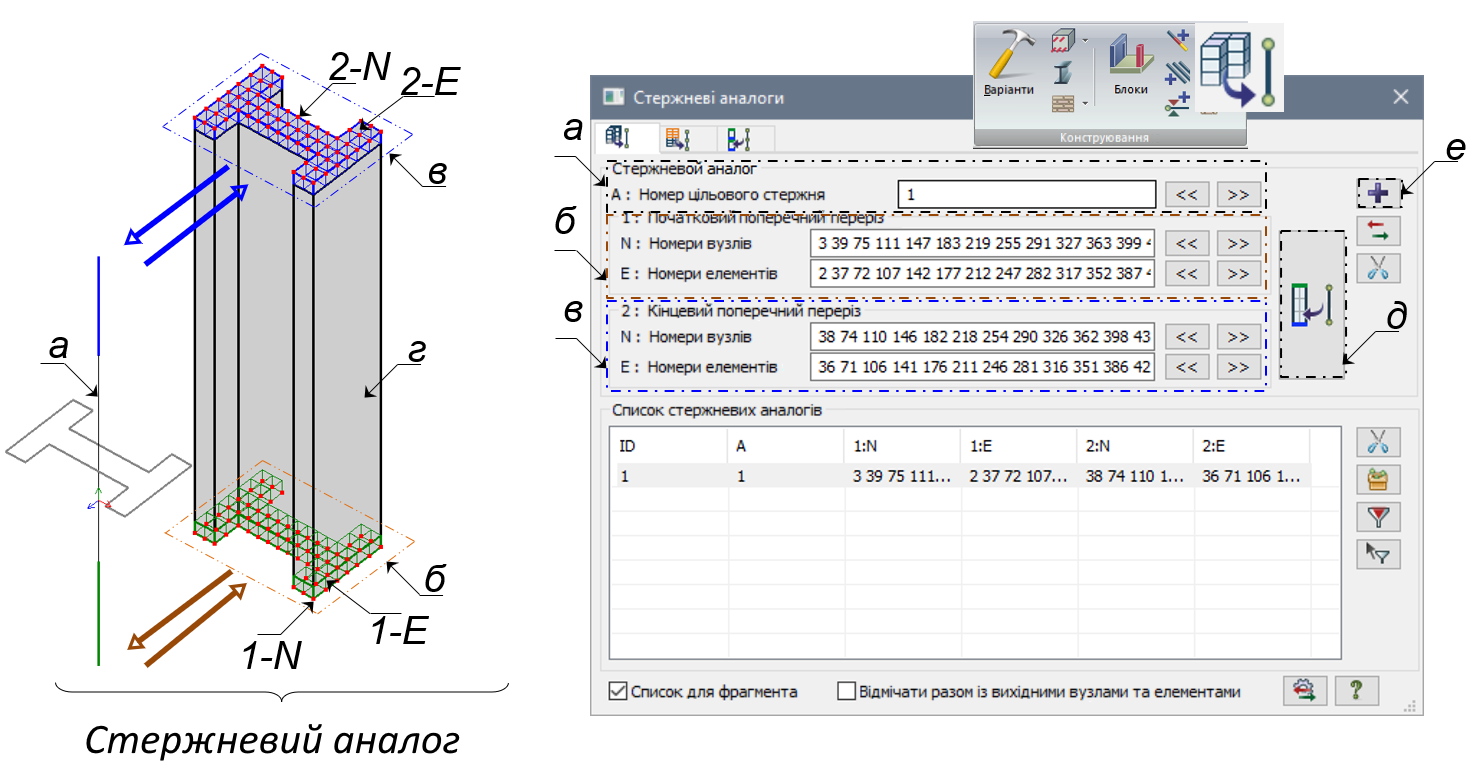1479x781 pixels.
Task: Click the red-green swap arrows icon
Action: tap(1378, 231)
